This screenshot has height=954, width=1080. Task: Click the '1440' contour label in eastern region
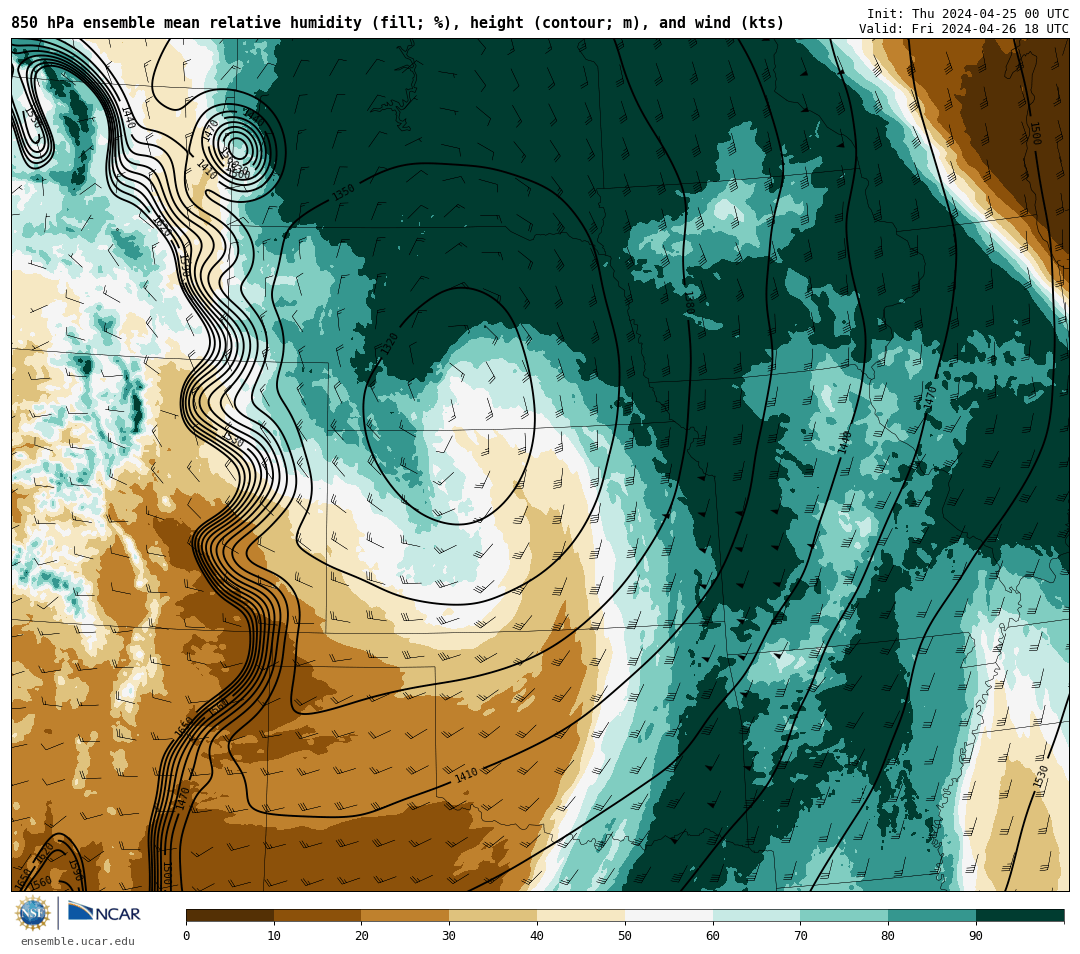pos(844,443)
